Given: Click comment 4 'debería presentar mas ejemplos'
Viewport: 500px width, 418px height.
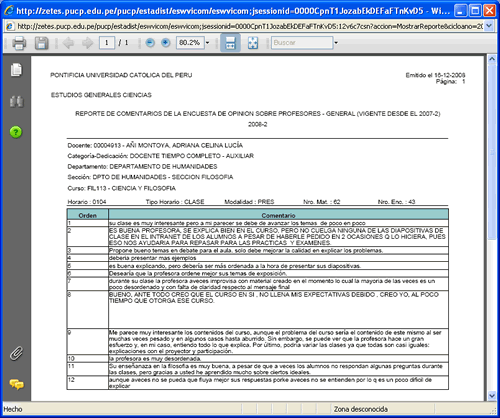Looking at the screenshot, I should (x=153, y=258).
